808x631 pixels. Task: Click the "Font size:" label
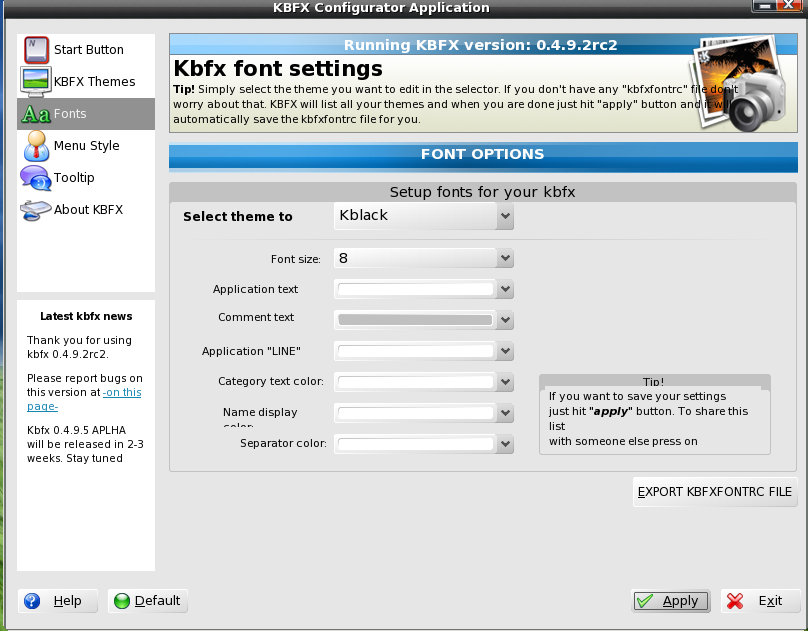[x=296, y=259]
